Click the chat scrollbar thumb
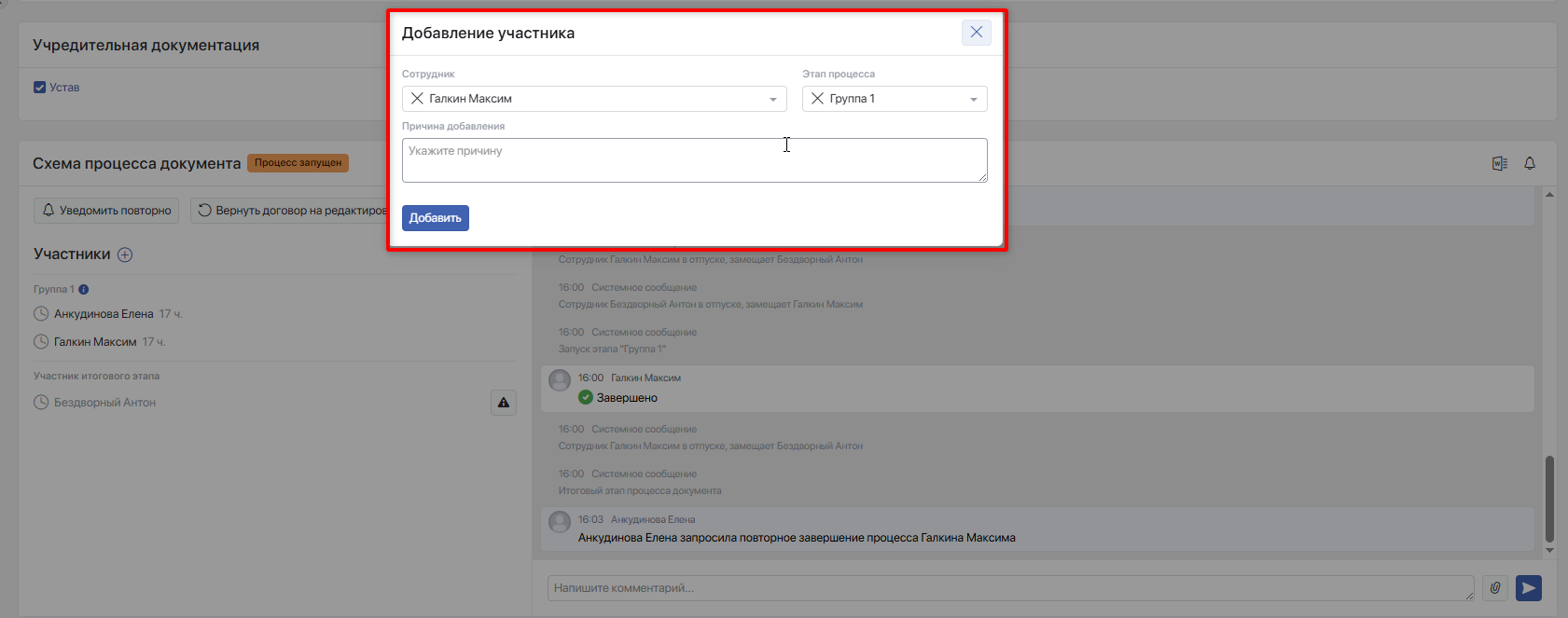This screenshot has height=618, width=1568. [1549, 499]
